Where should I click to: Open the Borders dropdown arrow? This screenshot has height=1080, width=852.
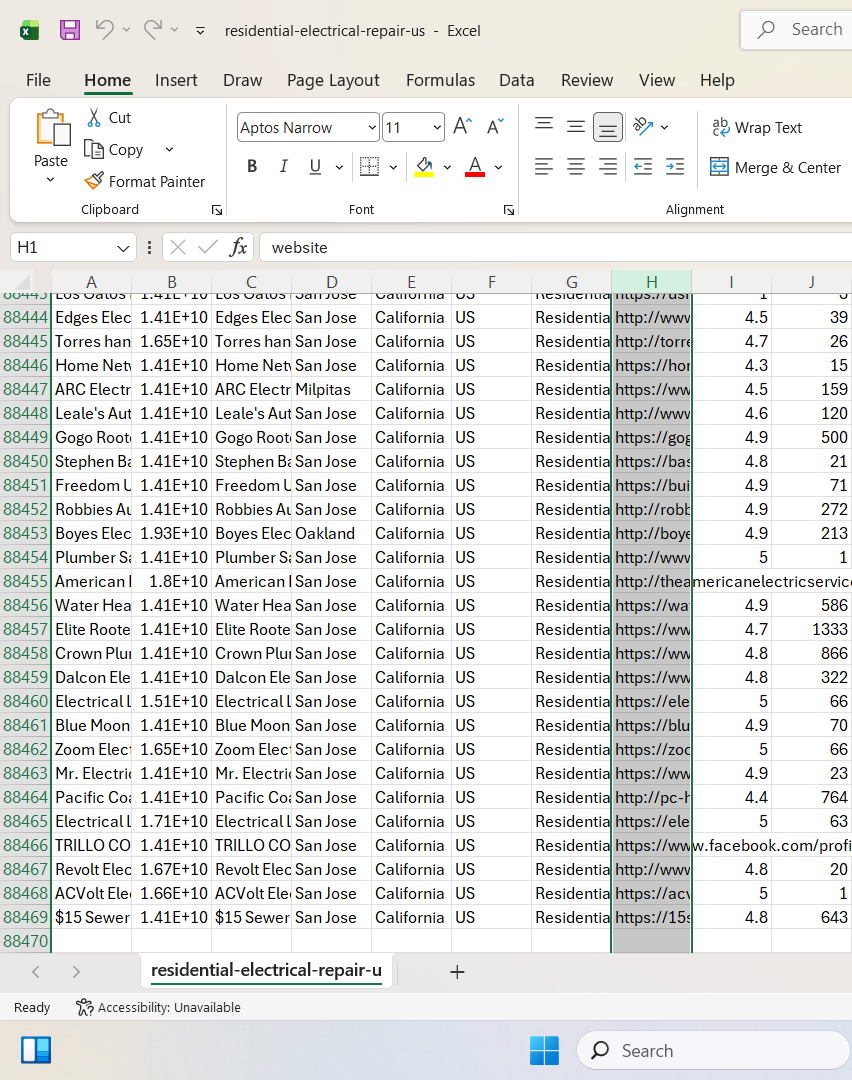pyautogui.click(x=393, y=167)
